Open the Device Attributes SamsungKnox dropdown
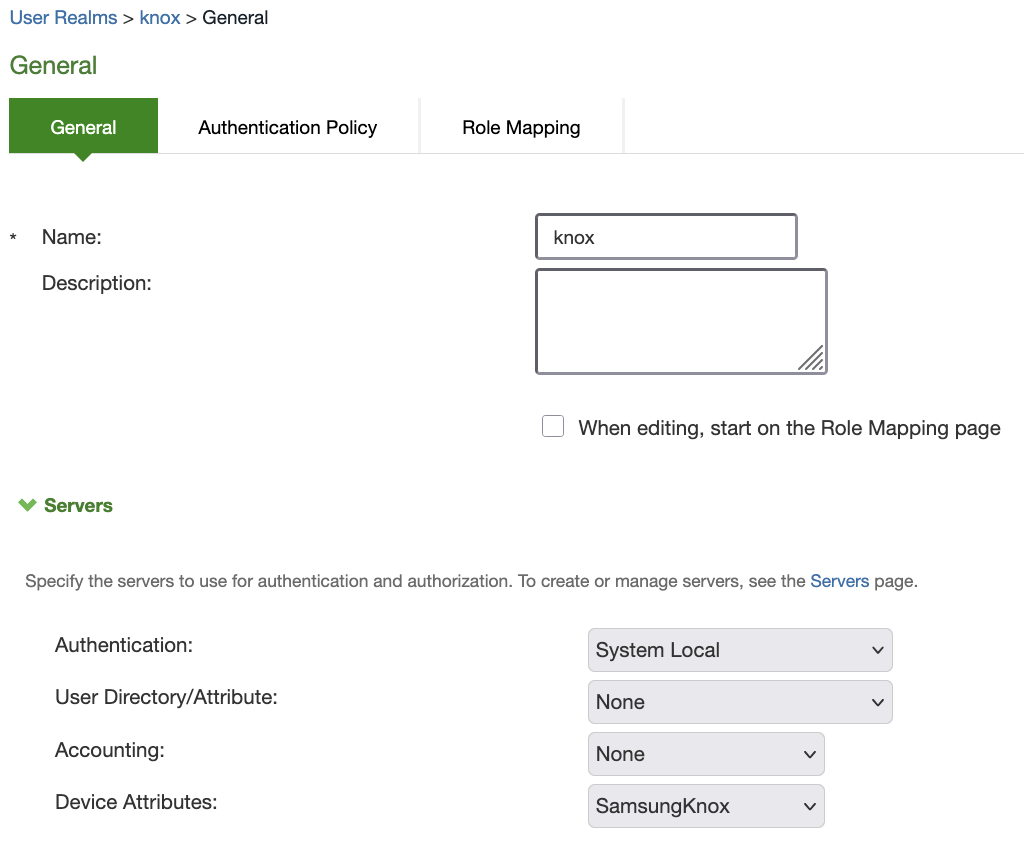 pos(706,806)
